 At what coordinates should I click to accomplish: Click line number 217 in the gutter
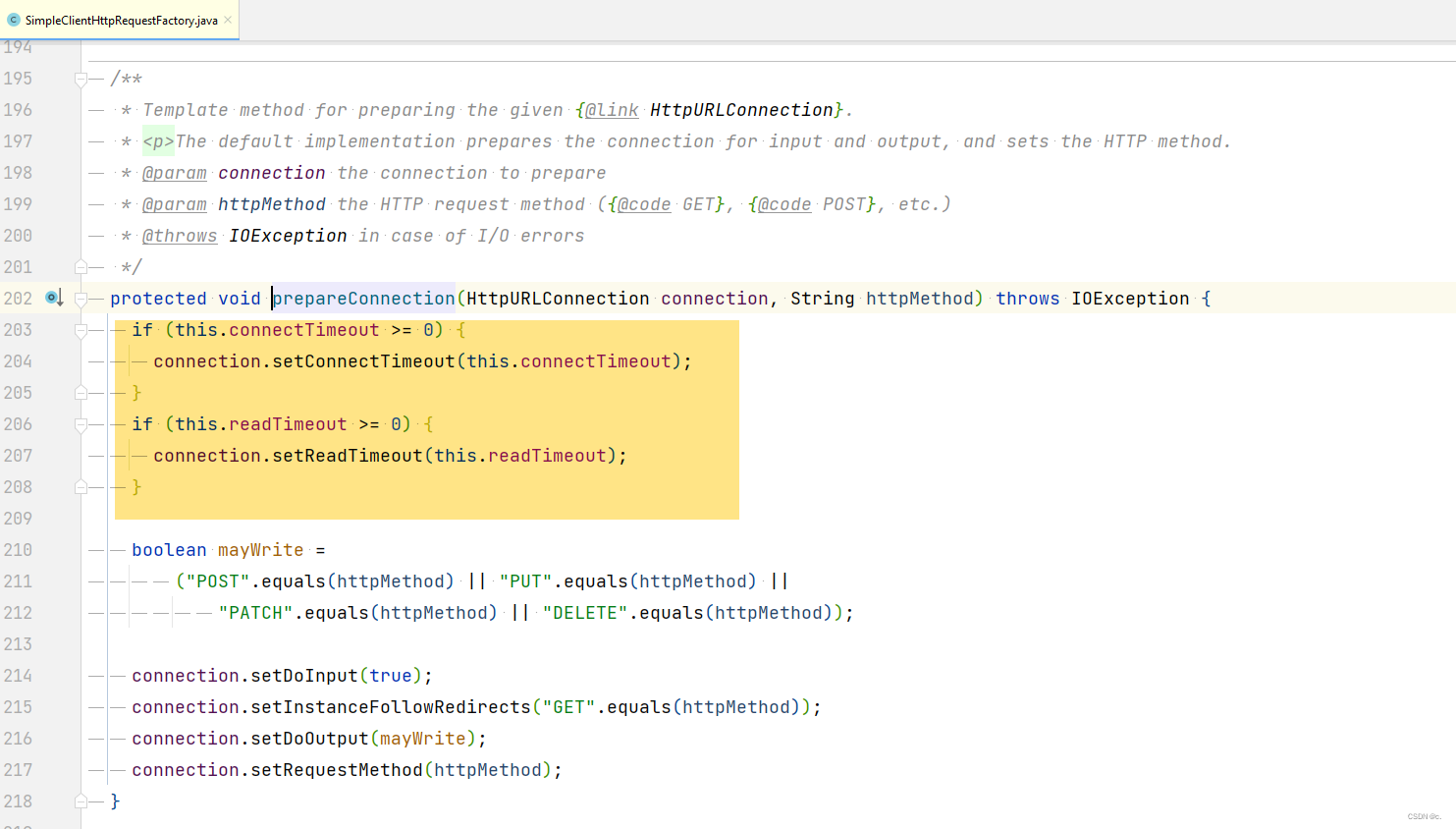point(18,770)
